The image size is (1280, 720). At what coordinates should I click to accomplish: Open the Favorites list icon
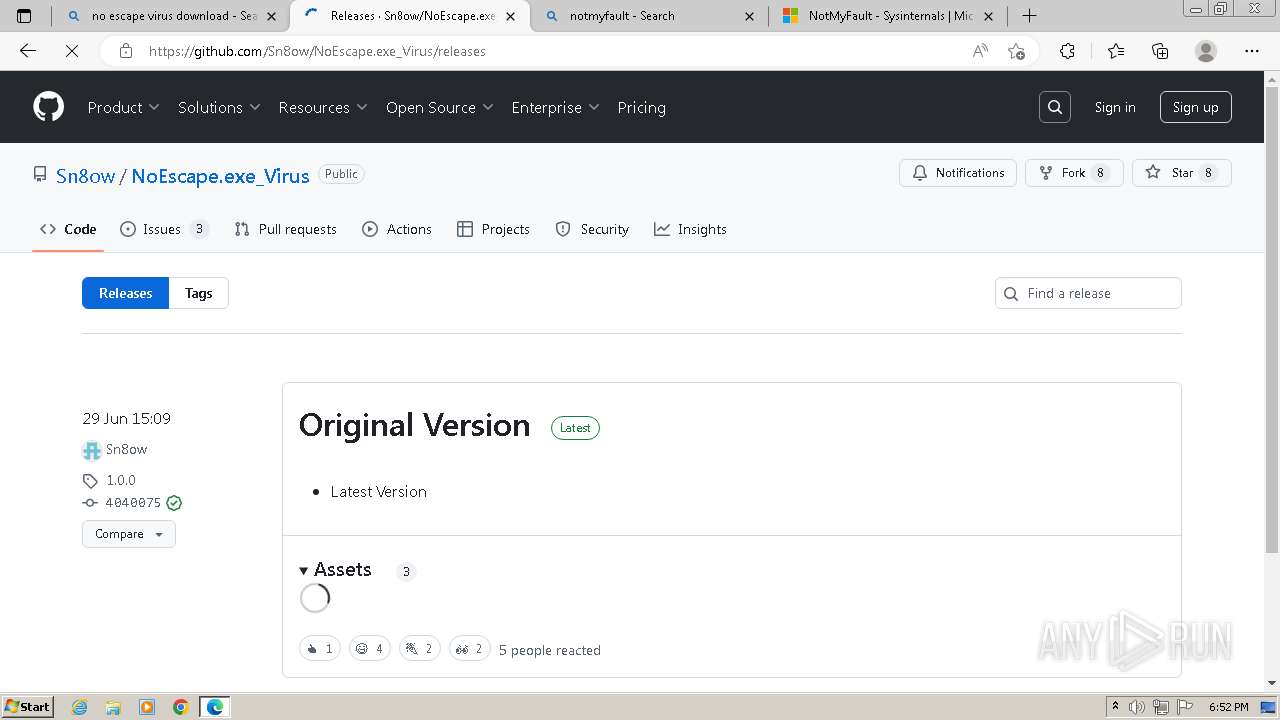point(1116,51)
